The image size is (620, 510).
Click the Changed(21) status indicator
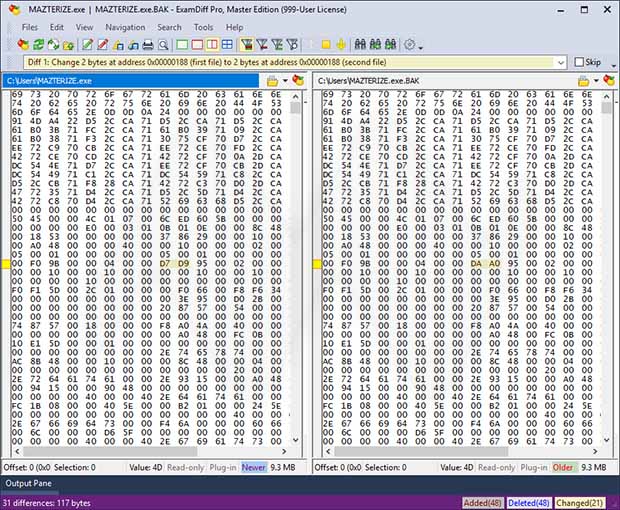click(x=579, y=503)
